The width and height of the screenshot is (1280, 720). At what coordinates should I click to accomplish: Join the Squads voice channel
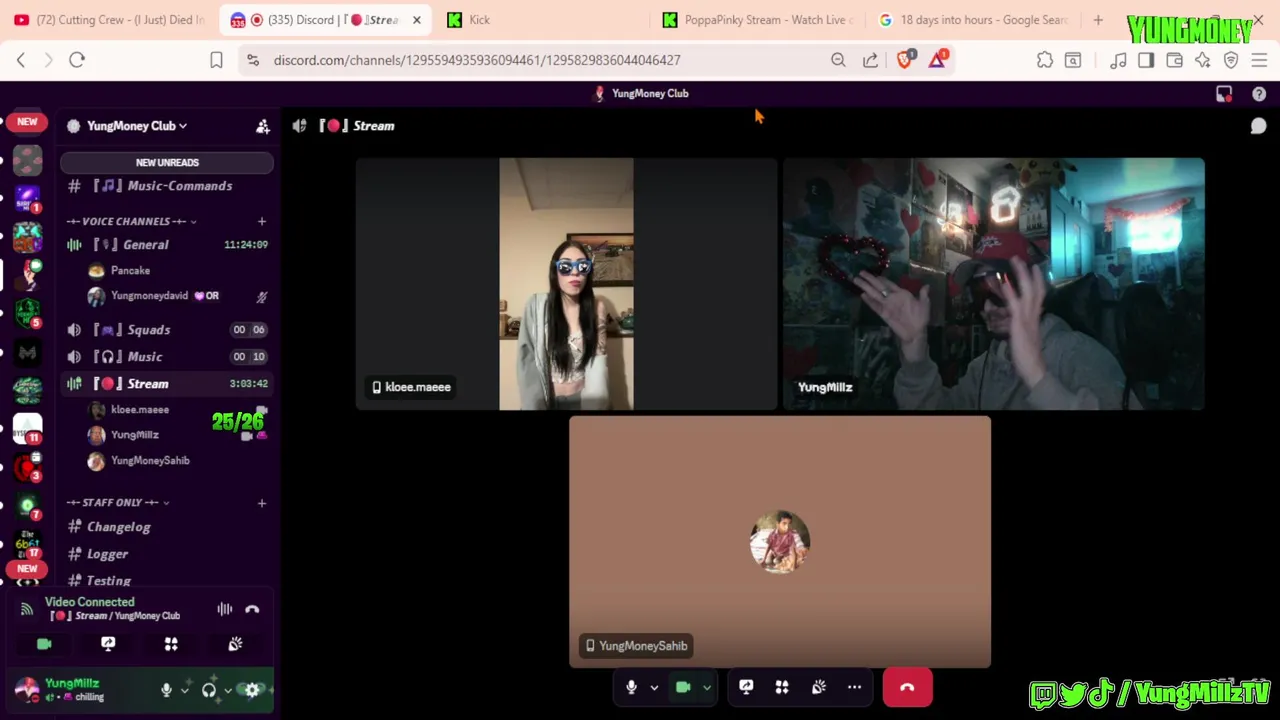[166, 330]
